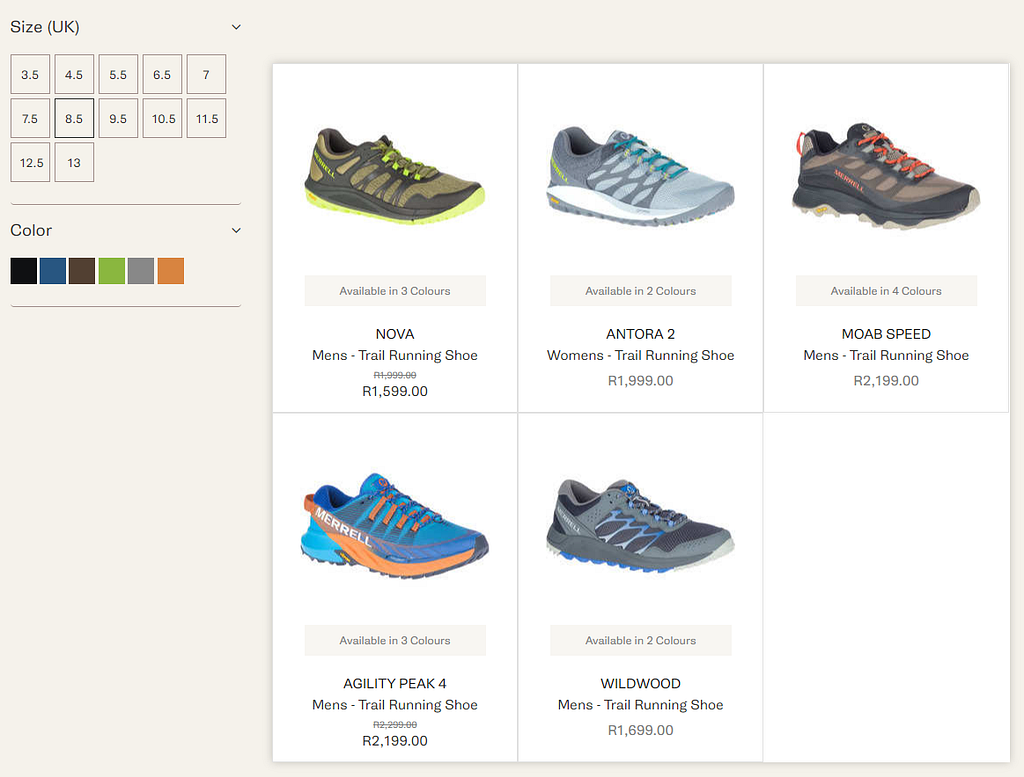The height and width of the screenshot is (777, 1024).
Task: Click Nova struck-through price R1,999.00
Action: pos(394,375)
